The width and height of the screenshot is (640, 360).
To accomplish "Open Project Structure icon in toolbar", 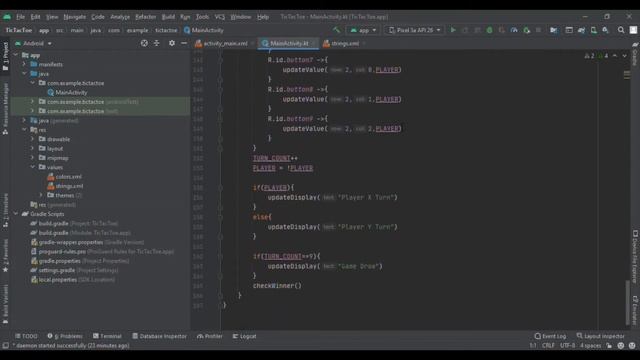I will pyautogui.click(x=553, y=30).
